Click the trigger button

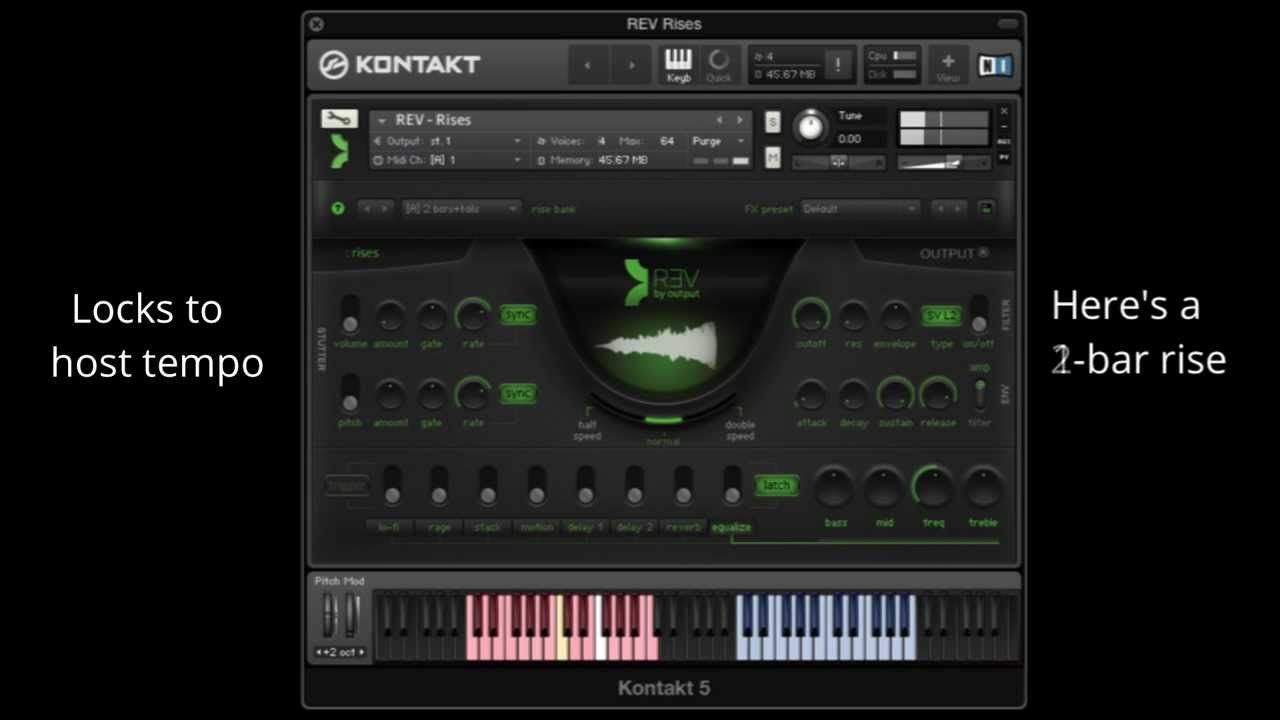pyautogui.click(x=347, y=486)
